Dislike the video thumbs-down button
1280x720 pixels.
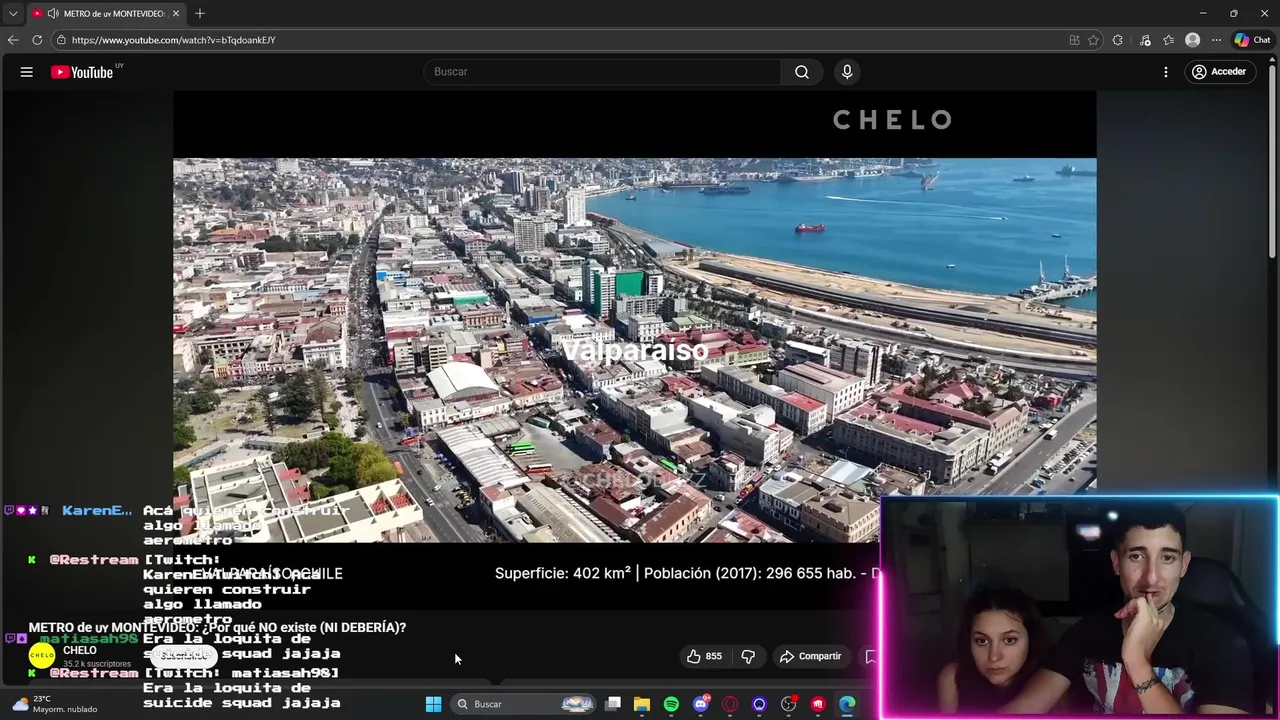pos(748,656)
